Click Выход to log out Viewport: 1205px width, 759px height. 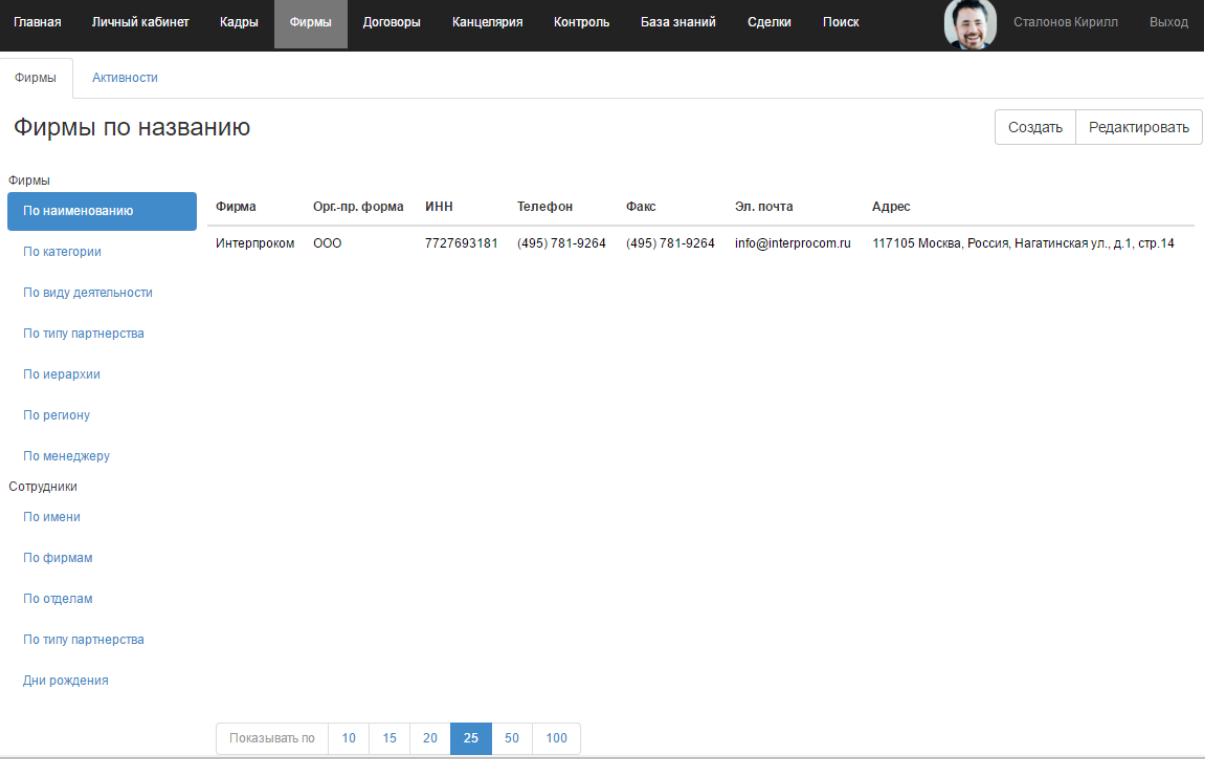(1168, 23)
